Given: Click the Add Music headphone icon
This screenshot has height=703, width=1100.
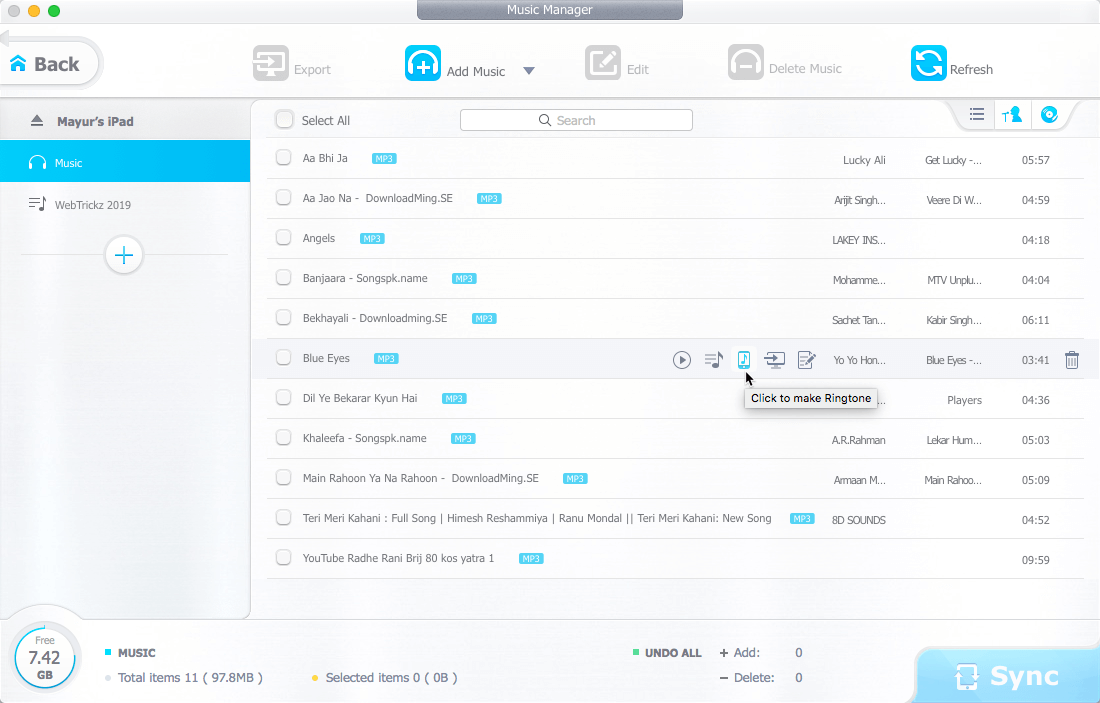Looking at the screenshot, I should 422,63.
